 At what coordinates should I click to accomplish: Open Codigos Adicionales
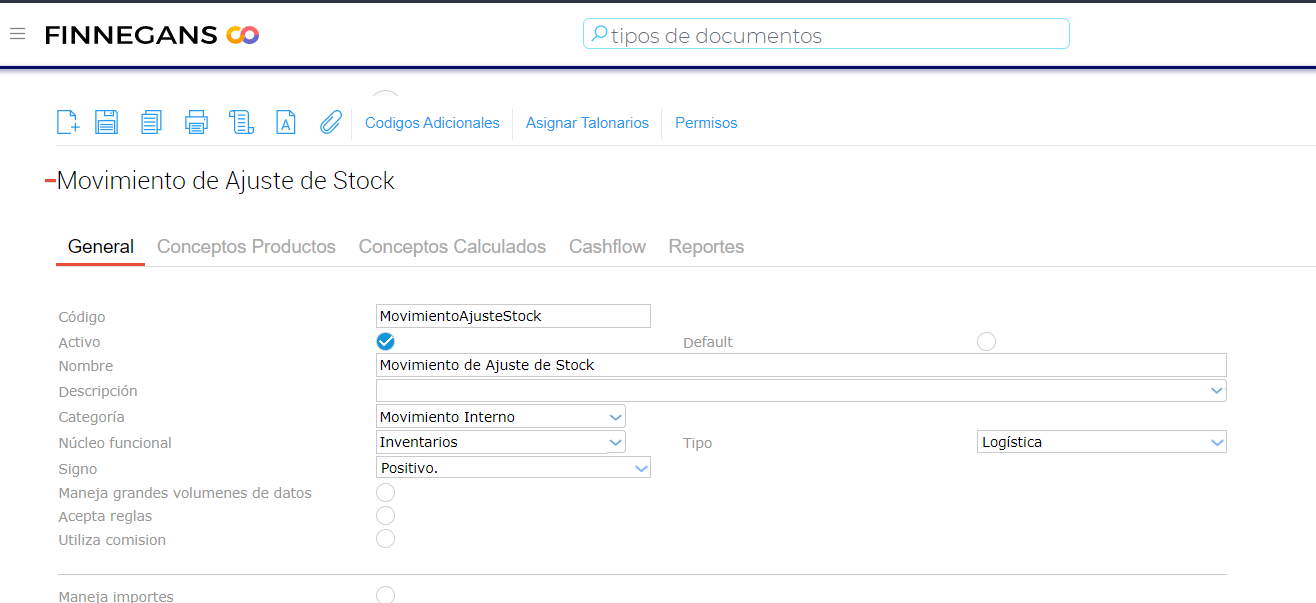point(432,123)
